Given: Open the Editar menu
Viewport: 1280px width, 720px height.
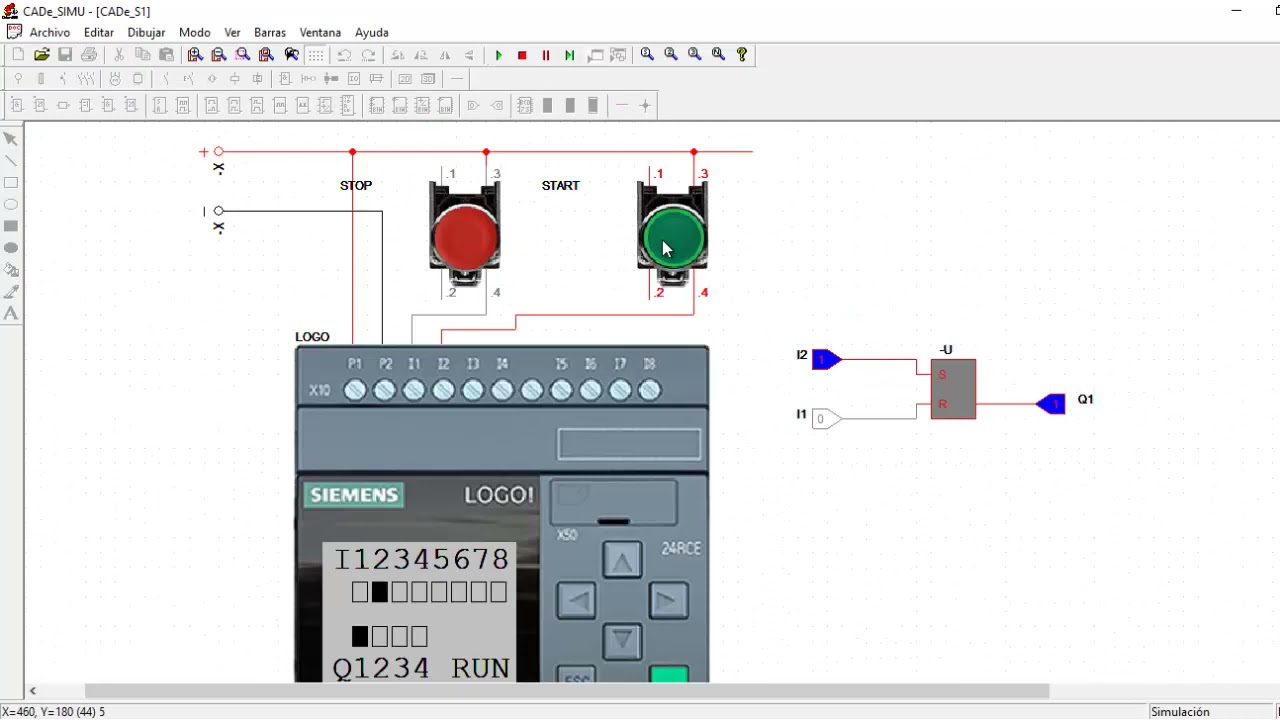Looking at the screenshot, I should pos(98,32).
